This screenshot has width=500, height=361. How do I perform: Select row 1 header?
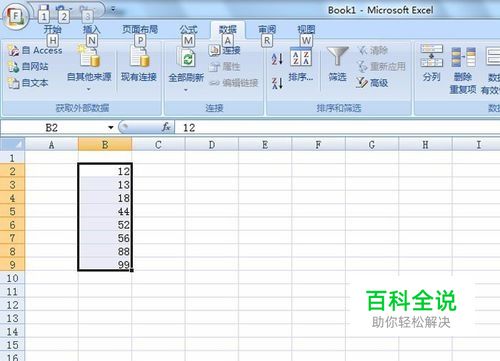(x=12, y=158)
